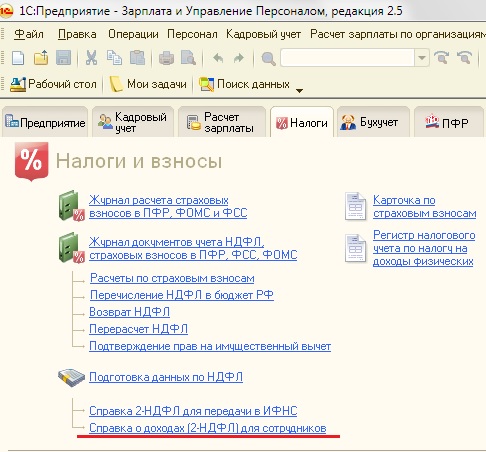Open the Возврат НДФЛ link

tap(130, 312)
